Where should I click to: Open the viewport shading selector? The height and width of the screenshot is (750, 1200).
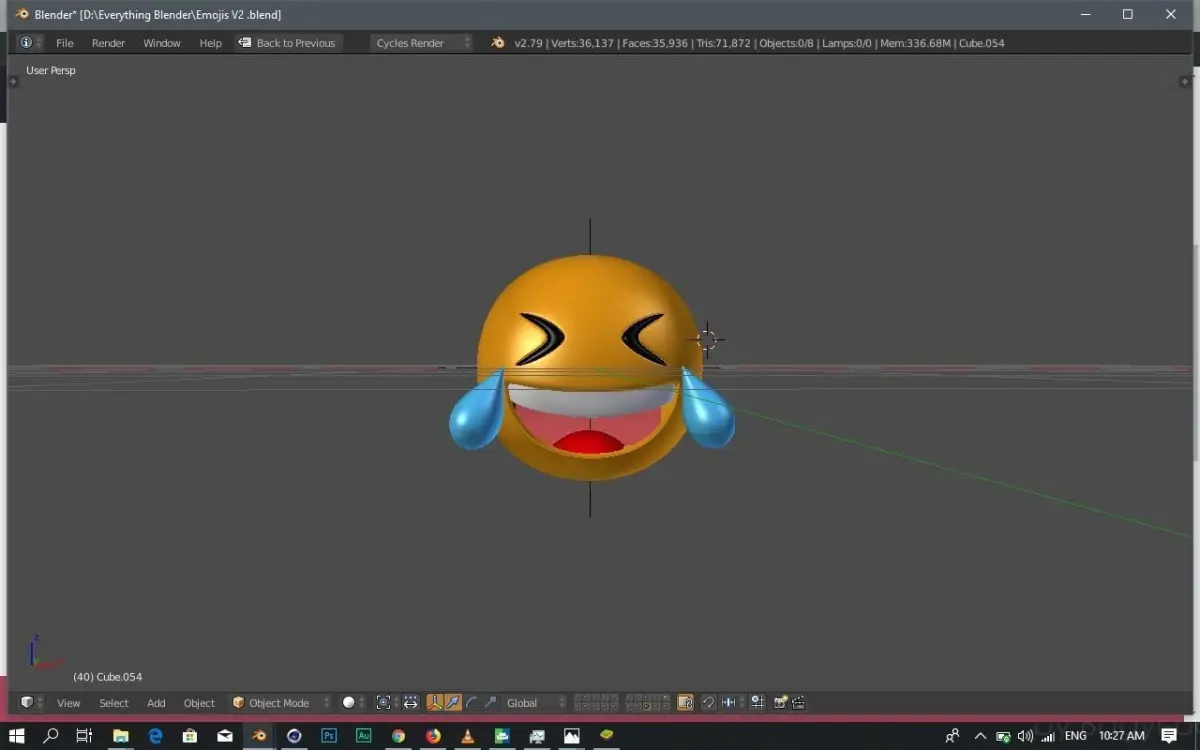tap(354, 703)
